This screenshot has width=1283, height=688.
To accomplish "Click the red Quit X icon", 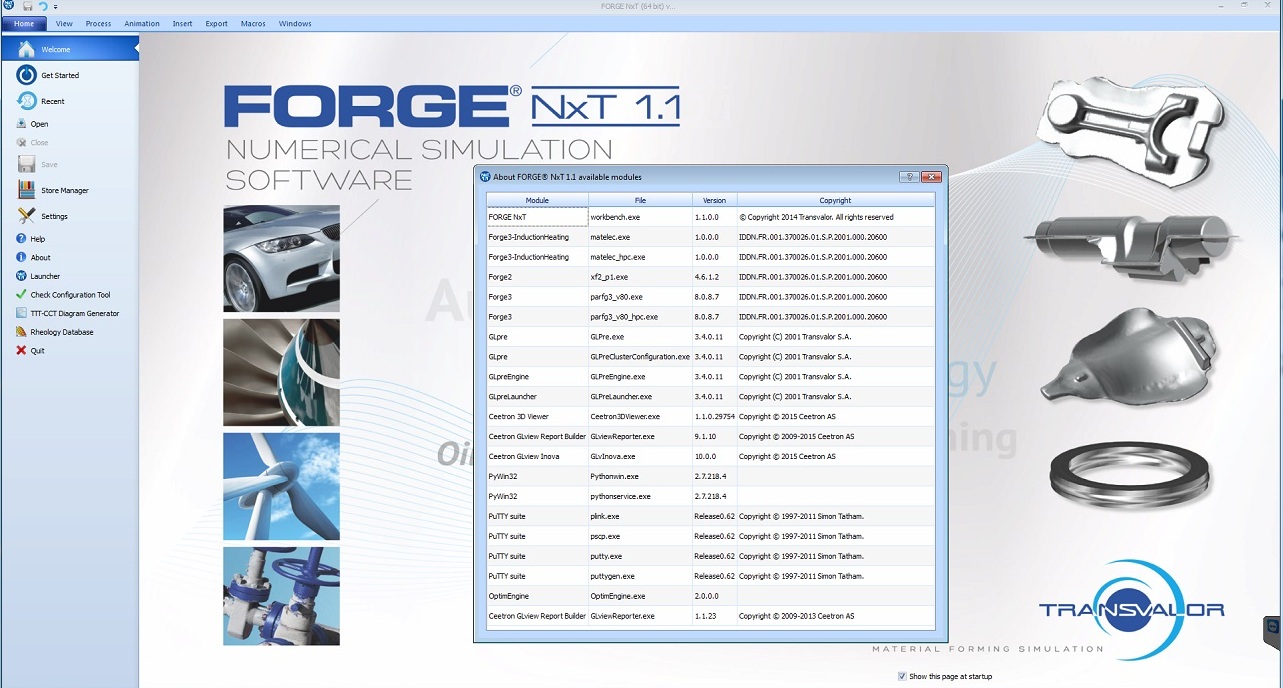I will [x=21, y=351].
